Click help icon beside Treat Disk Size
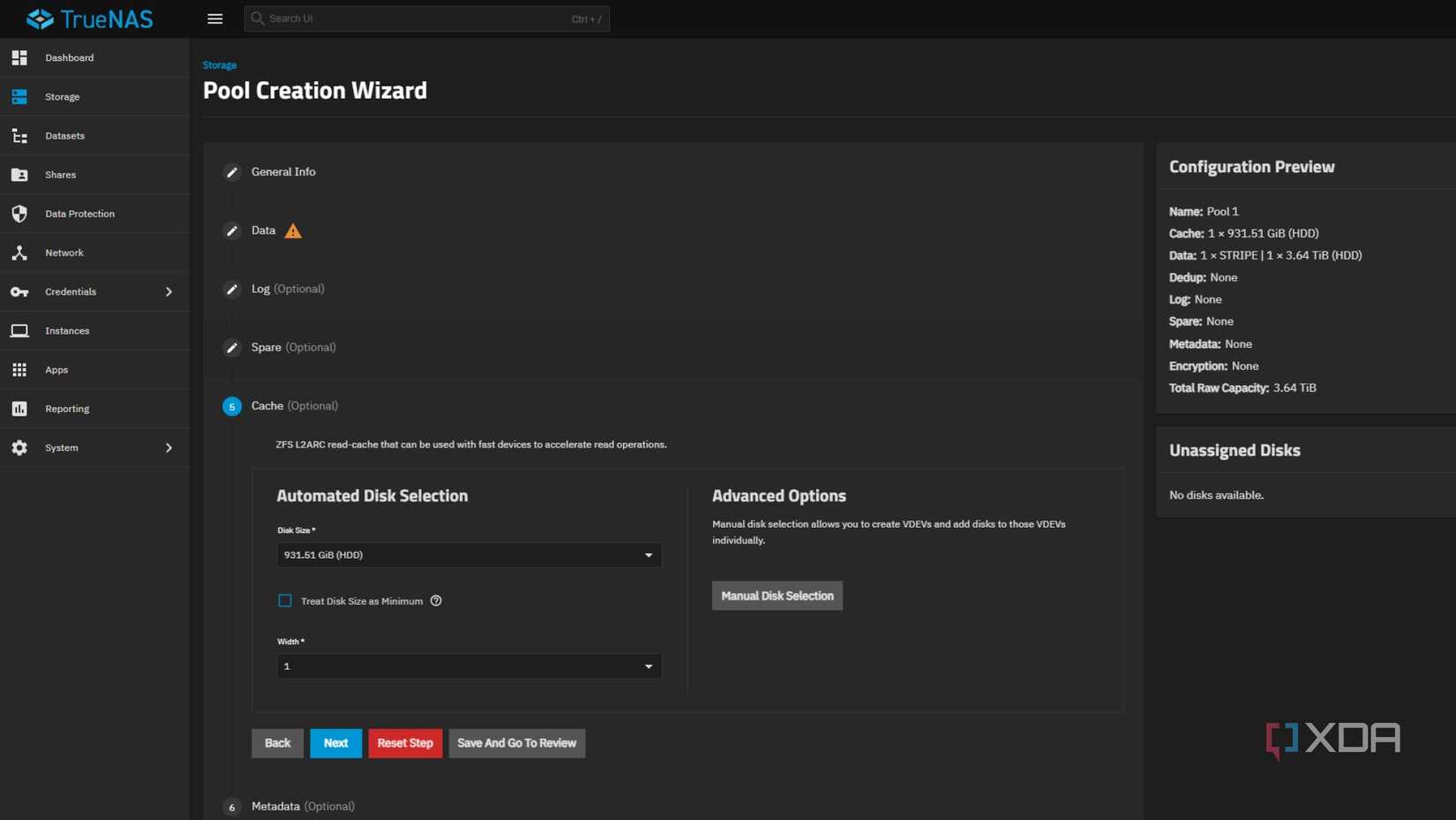The width and height of the screenshot is (1456, 820). [436, 601]
